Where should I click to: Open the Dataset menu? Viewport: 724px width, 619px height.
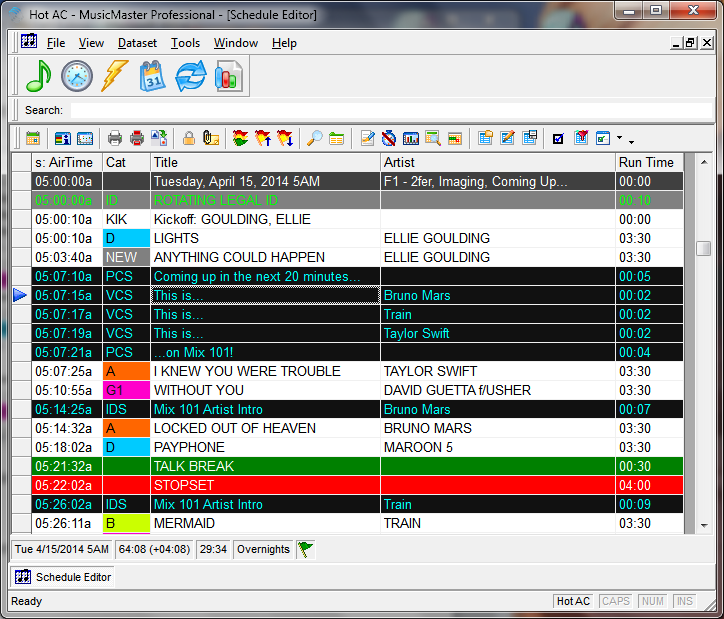[137, 43]
